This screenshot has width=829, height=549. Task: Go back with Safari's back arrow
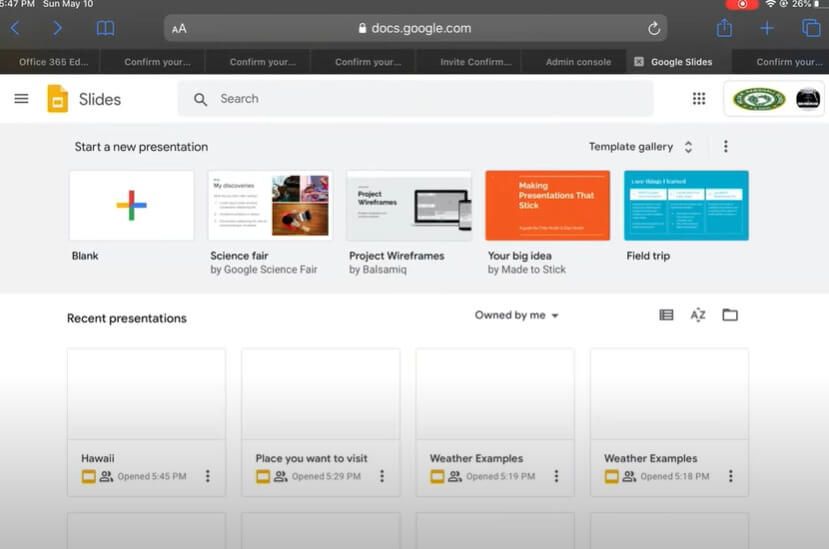coord(15,28)
